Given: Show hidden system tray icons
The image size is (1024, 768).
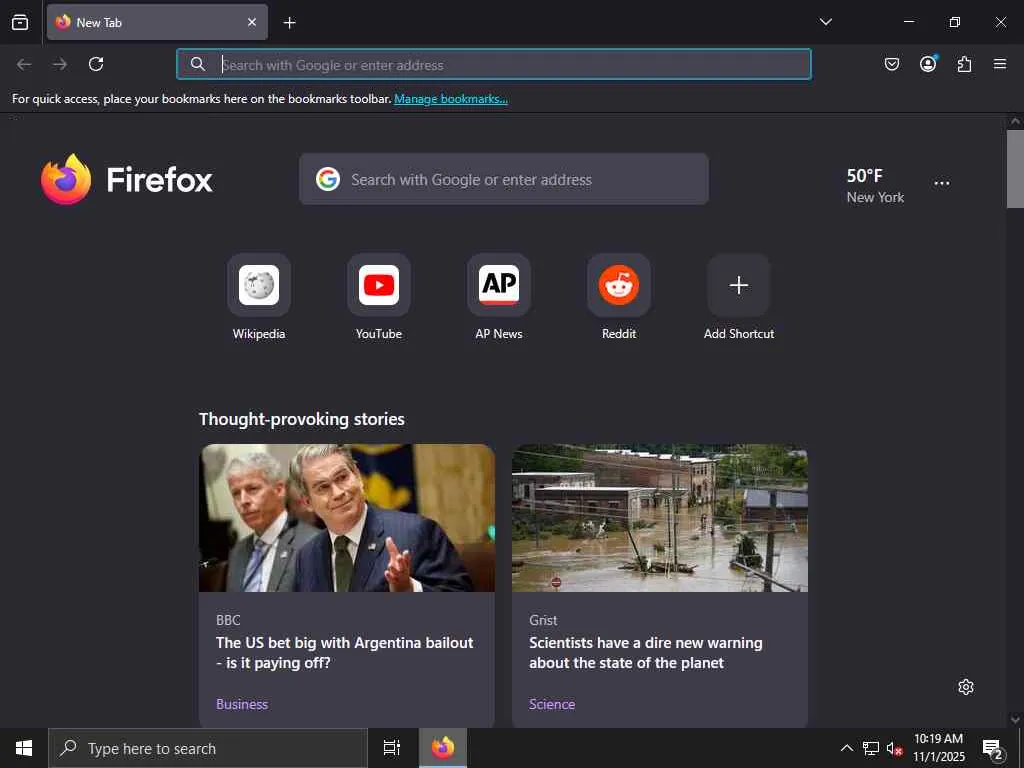Looking at the screenshot, I should pos(846,748).
